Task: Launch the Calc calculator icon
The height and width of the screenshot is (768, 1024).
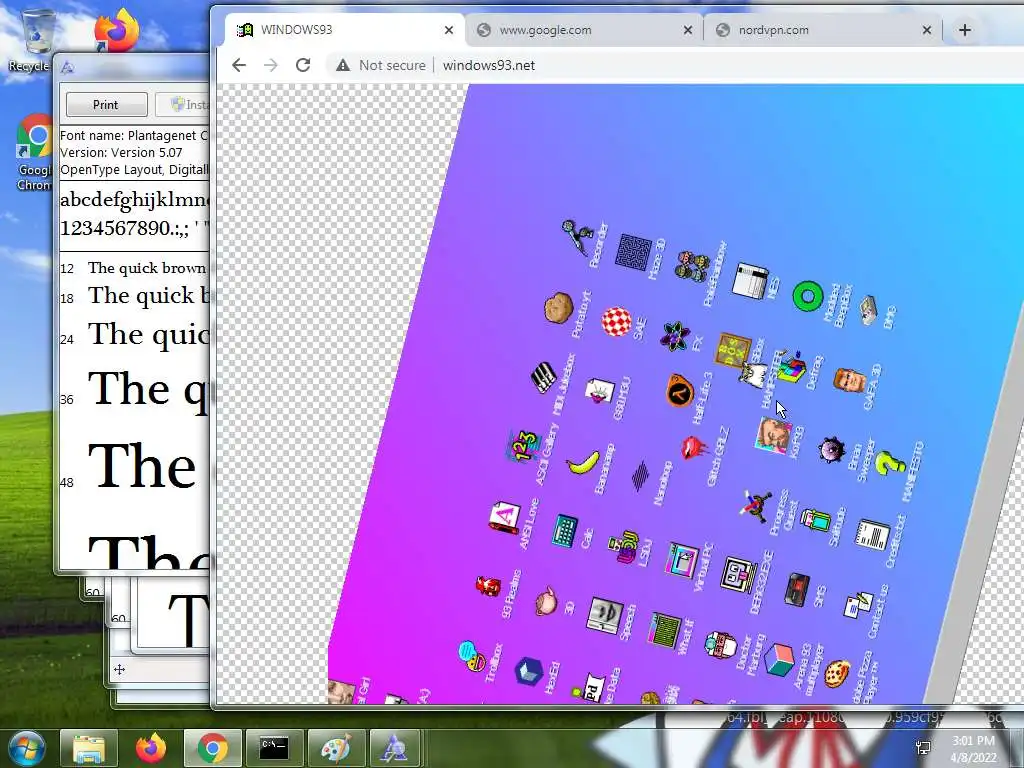Action: click(x=564, y=531)
